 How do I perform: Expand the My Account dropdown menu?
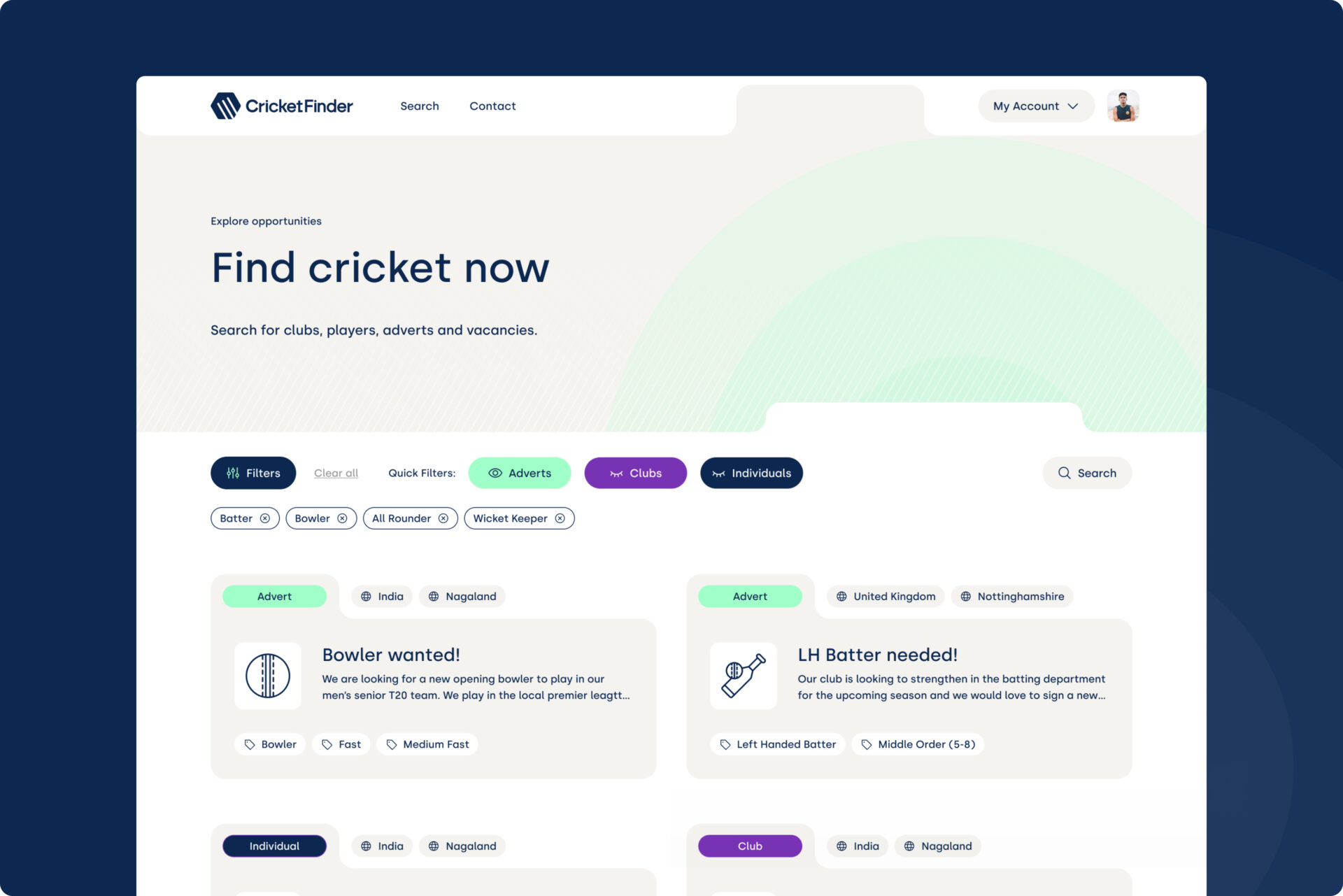(1036, 105)
